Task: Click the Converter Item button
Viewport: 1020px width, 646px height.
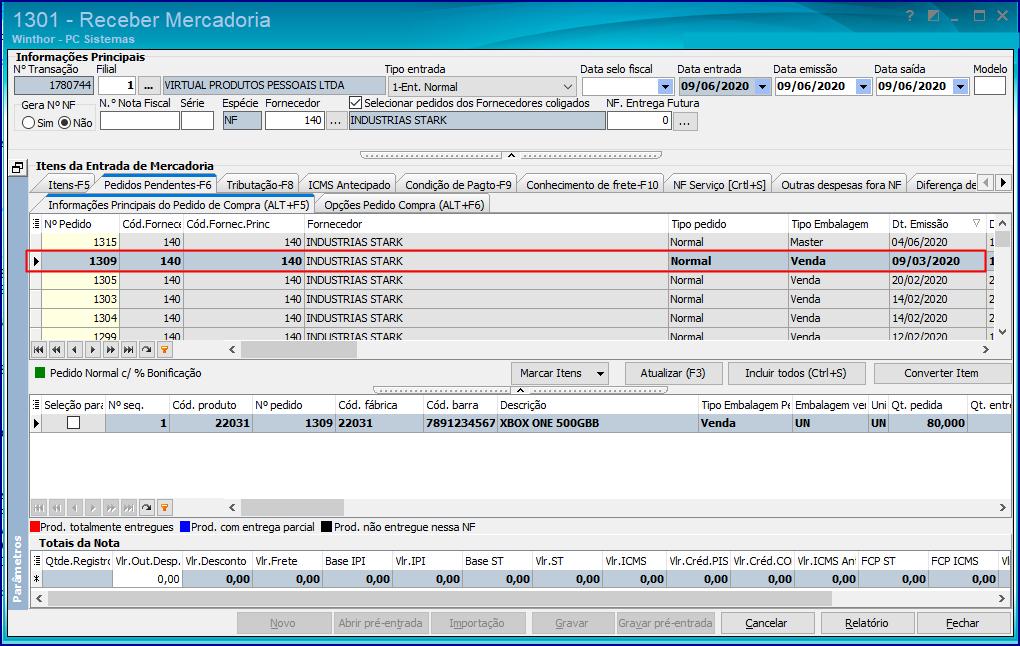Action: (941, 373)
